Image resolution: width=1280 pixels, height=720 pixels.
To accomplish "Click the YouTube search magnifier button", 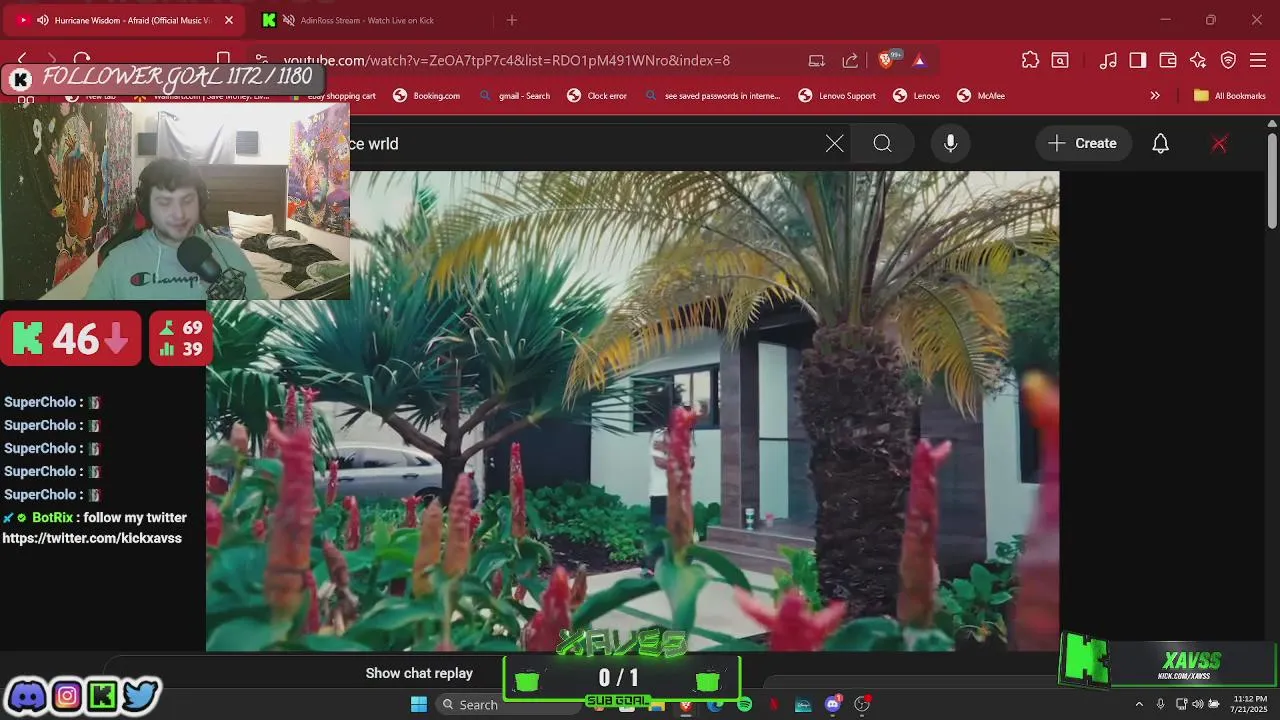I will coord(882,144).
